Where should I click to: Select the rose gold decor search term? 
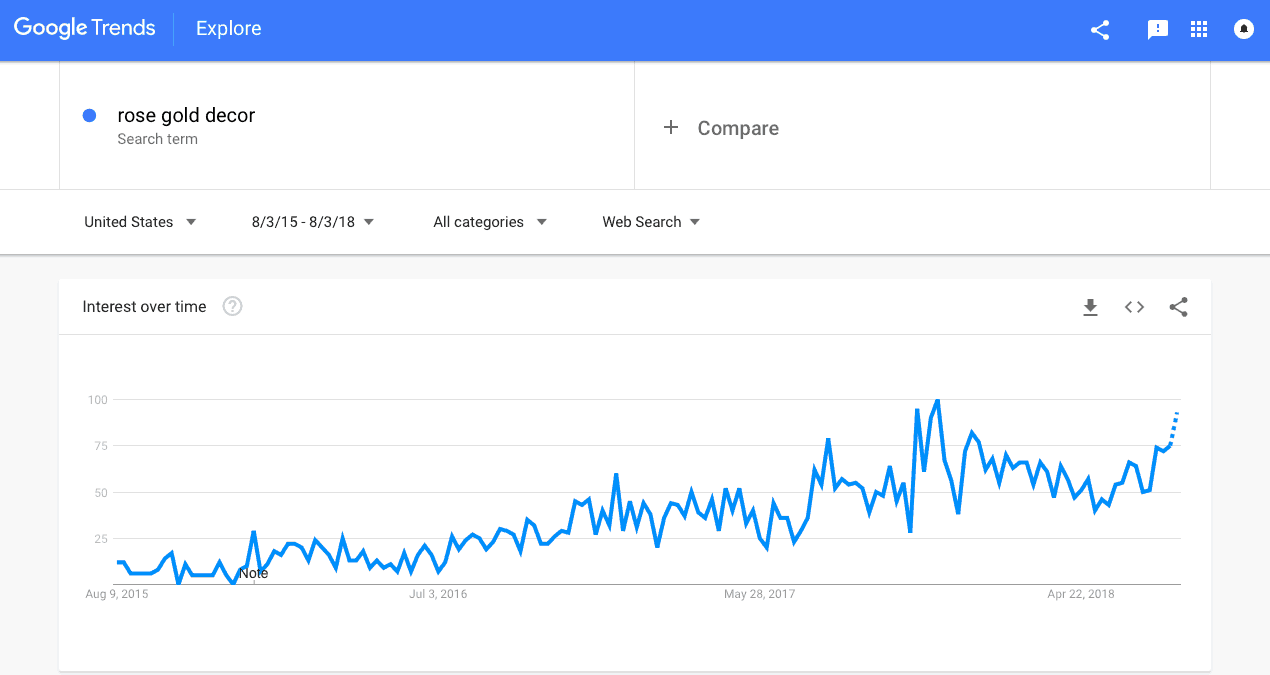[186, 115]
